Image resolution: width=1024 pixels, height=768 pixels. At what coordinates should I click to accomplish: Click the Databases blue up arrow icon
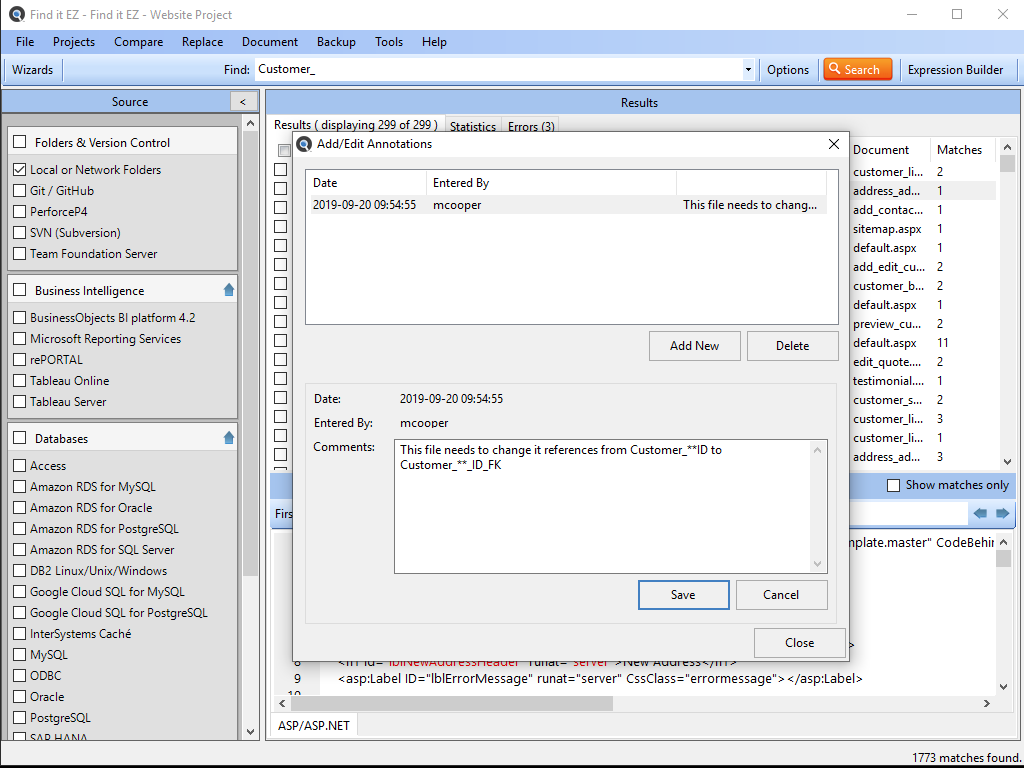point(228,438)
